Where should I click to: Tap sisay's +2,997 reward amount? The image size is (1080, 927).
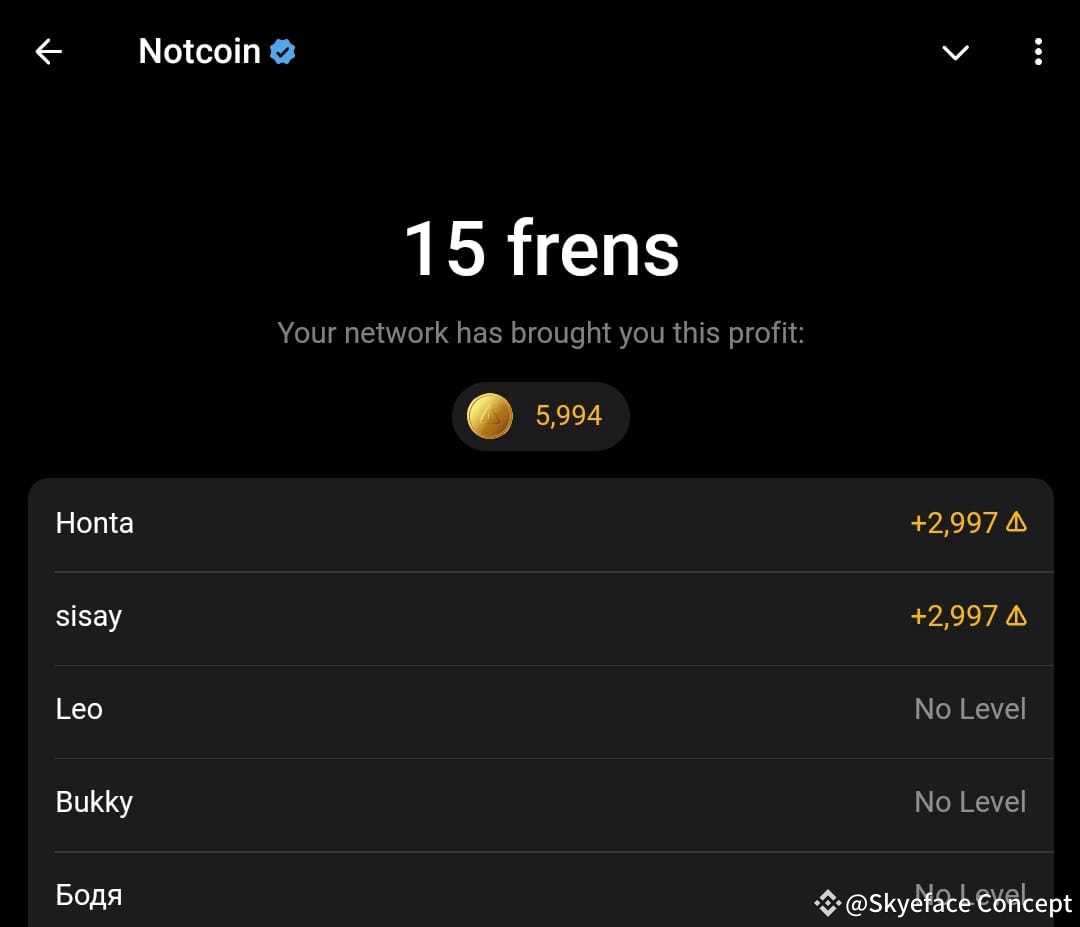click(x=953, y=616)
